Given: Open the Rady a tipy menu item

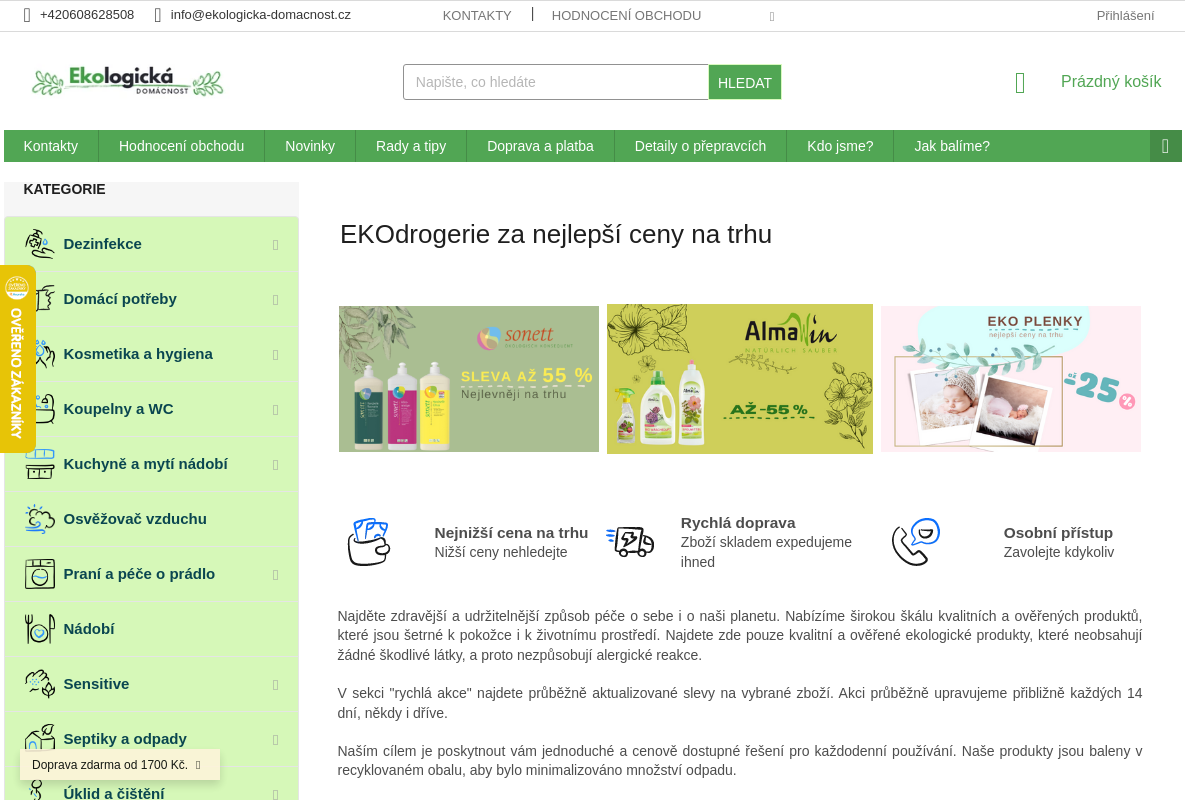Looking at the screenshot, I should [x=411, y=146].
